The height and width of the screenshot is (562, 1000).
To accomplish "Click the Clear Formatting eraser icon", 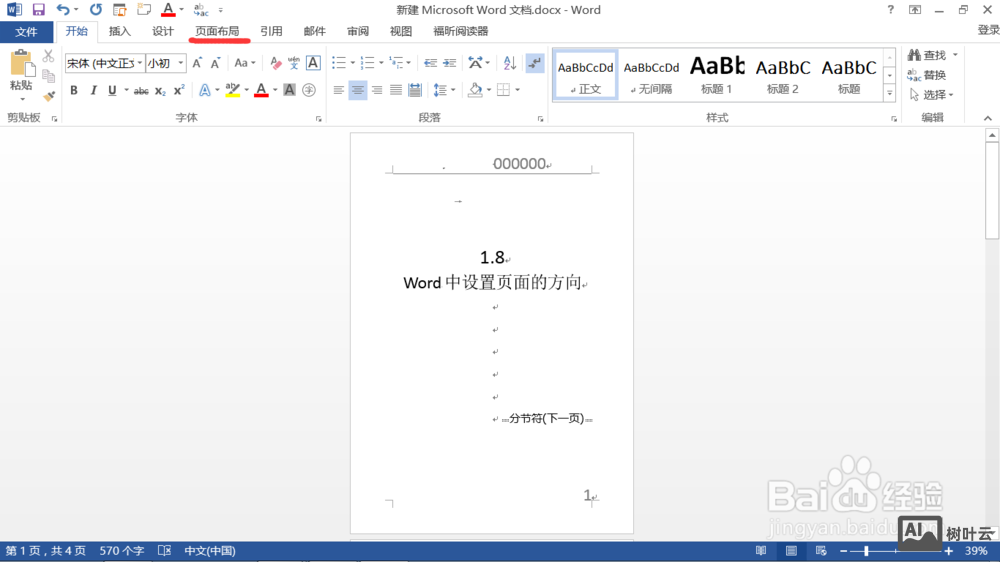I will click(x=275, y=63).
